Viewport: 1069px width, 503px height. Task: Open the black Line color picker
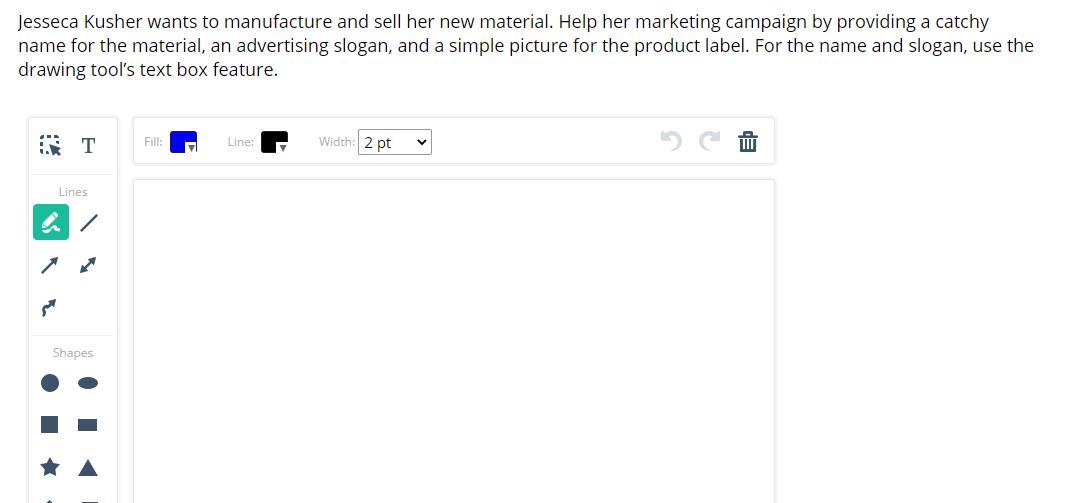[x=274, y=142]
